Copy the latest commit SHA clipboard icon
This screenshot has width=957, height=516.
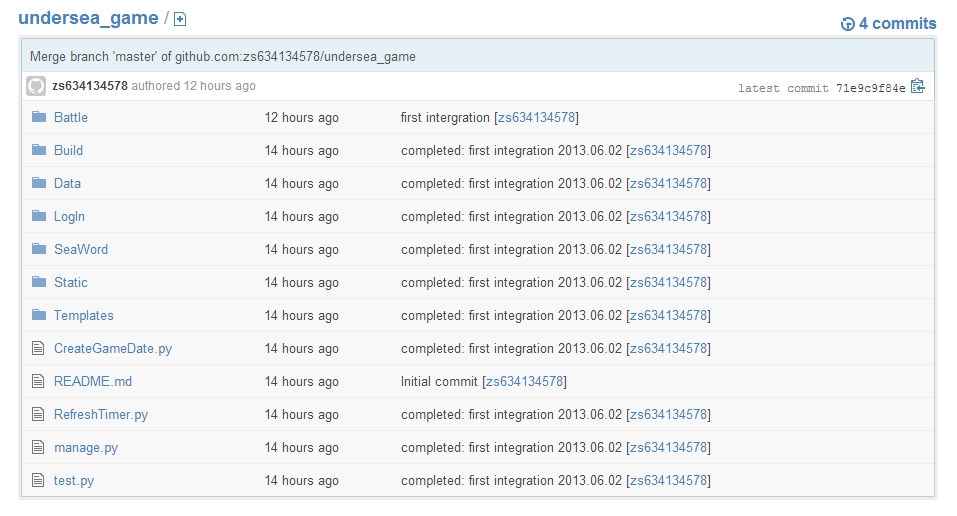[x=917, y=86]
